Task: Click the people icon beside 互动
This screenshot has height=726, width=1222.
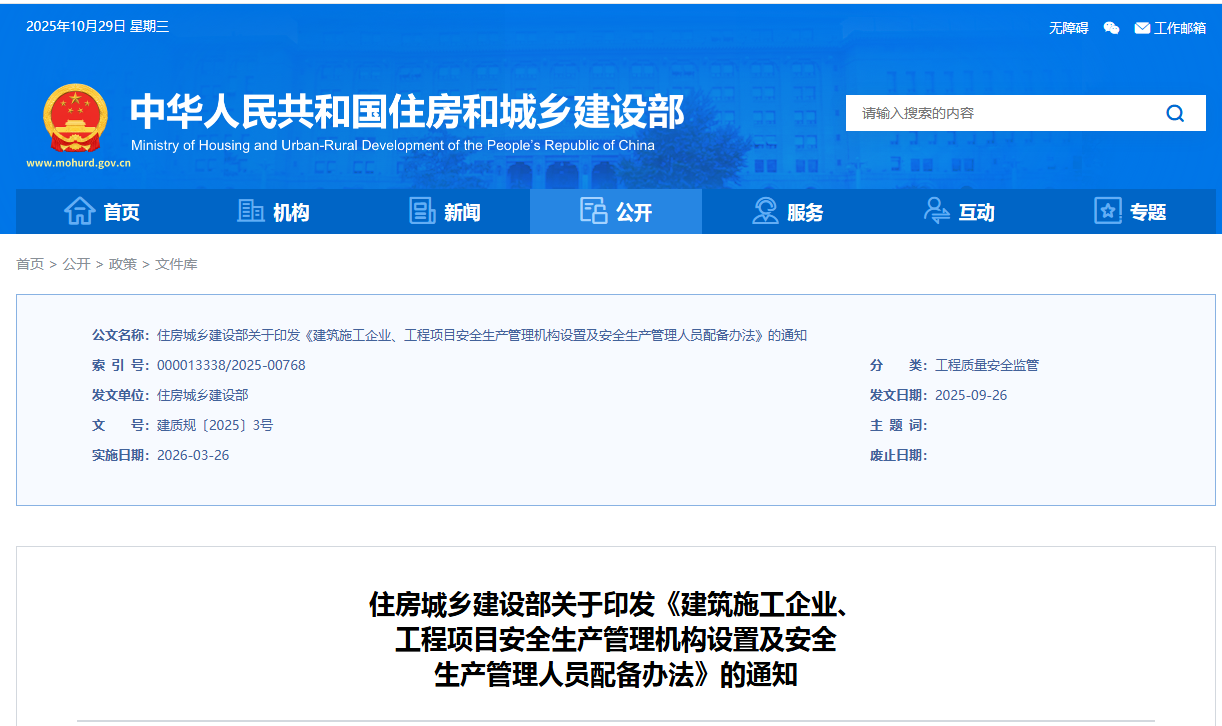Action: [936, 211]
